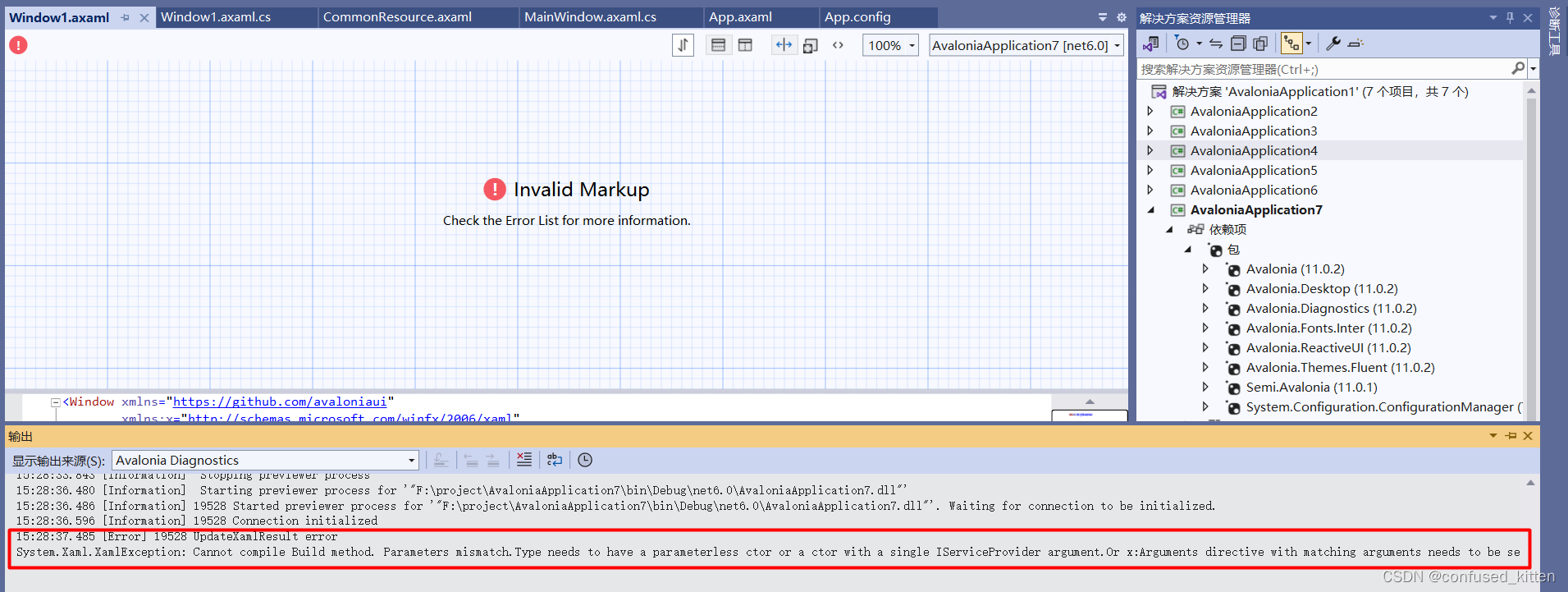Collapse the 包 packages node
This screenshot has width=1568, height=592.
(1187, 250)
